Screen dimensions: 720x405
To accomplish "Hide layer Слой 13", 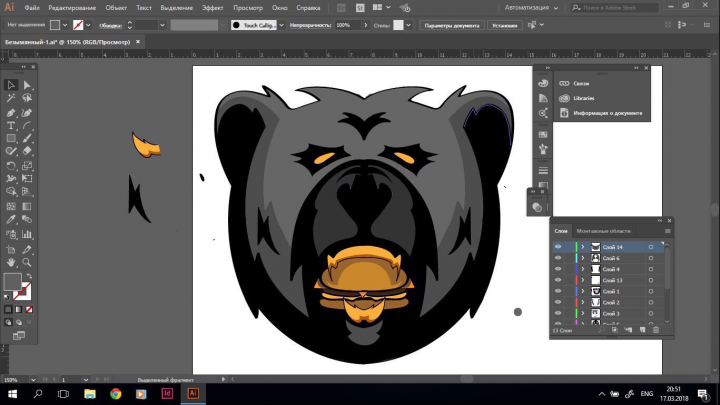I will pos(558,280).
